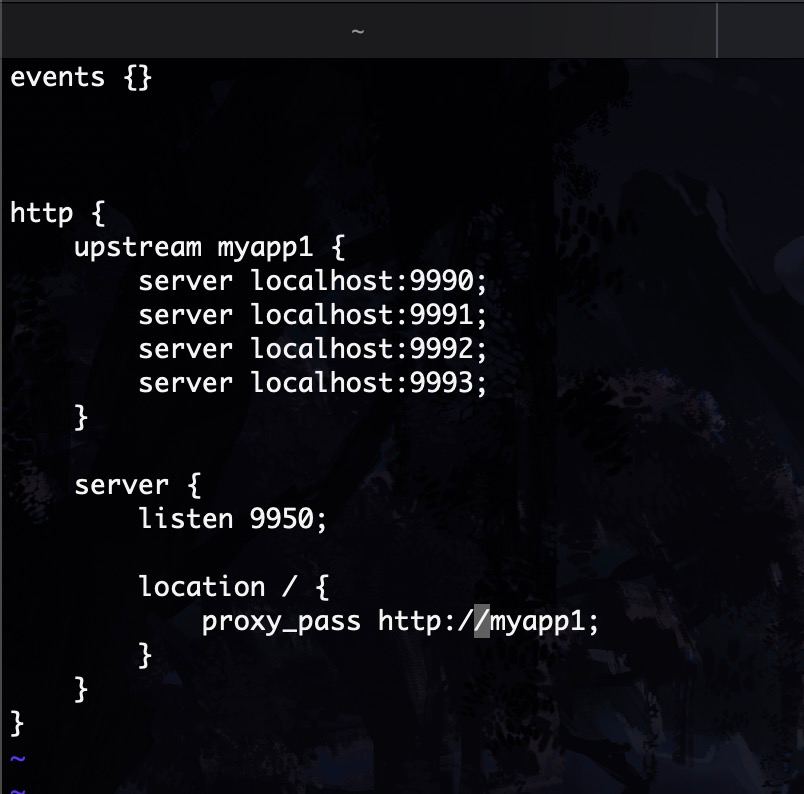Click the "events {}" line

tap(81, 78)
